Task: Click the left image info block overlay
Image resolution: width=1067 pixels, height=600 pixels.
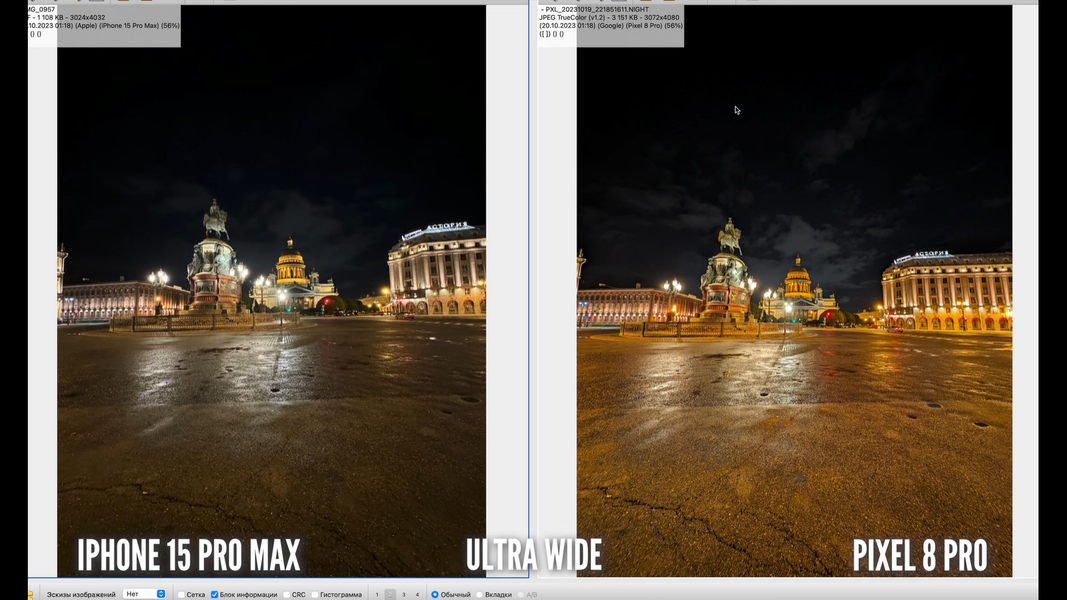Action: pyautogui.click(x=104, y=24)
